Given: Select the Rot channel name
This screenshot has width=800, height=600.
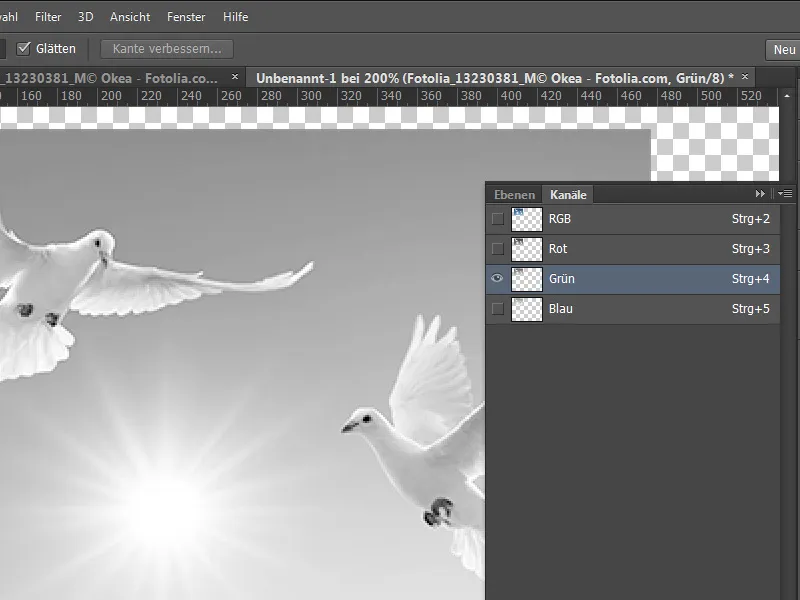Looking at the screenshot, I should 558,249.
